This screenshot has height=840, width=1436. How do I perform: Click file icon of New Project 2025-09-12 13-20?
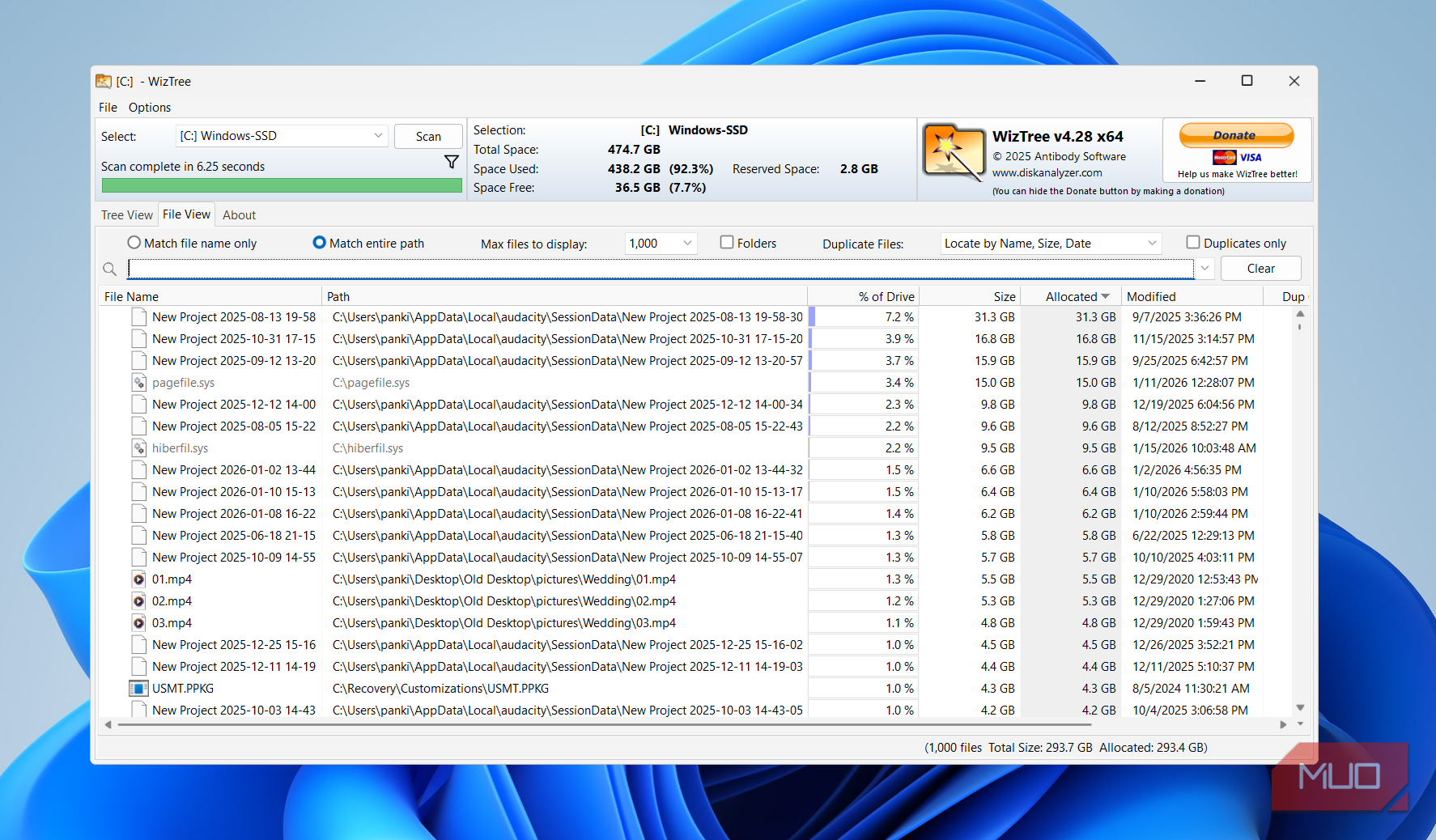click(x=139, y=361)
